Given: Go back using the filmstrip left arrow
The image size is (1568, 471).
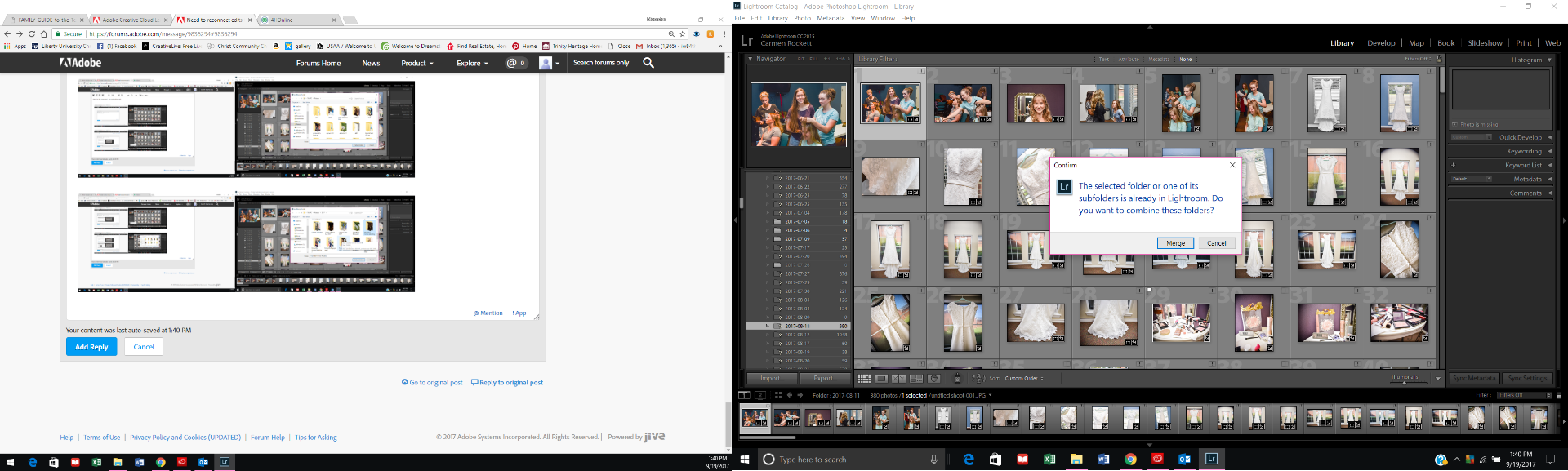Looking at the screenshot, I should (789, 395).
